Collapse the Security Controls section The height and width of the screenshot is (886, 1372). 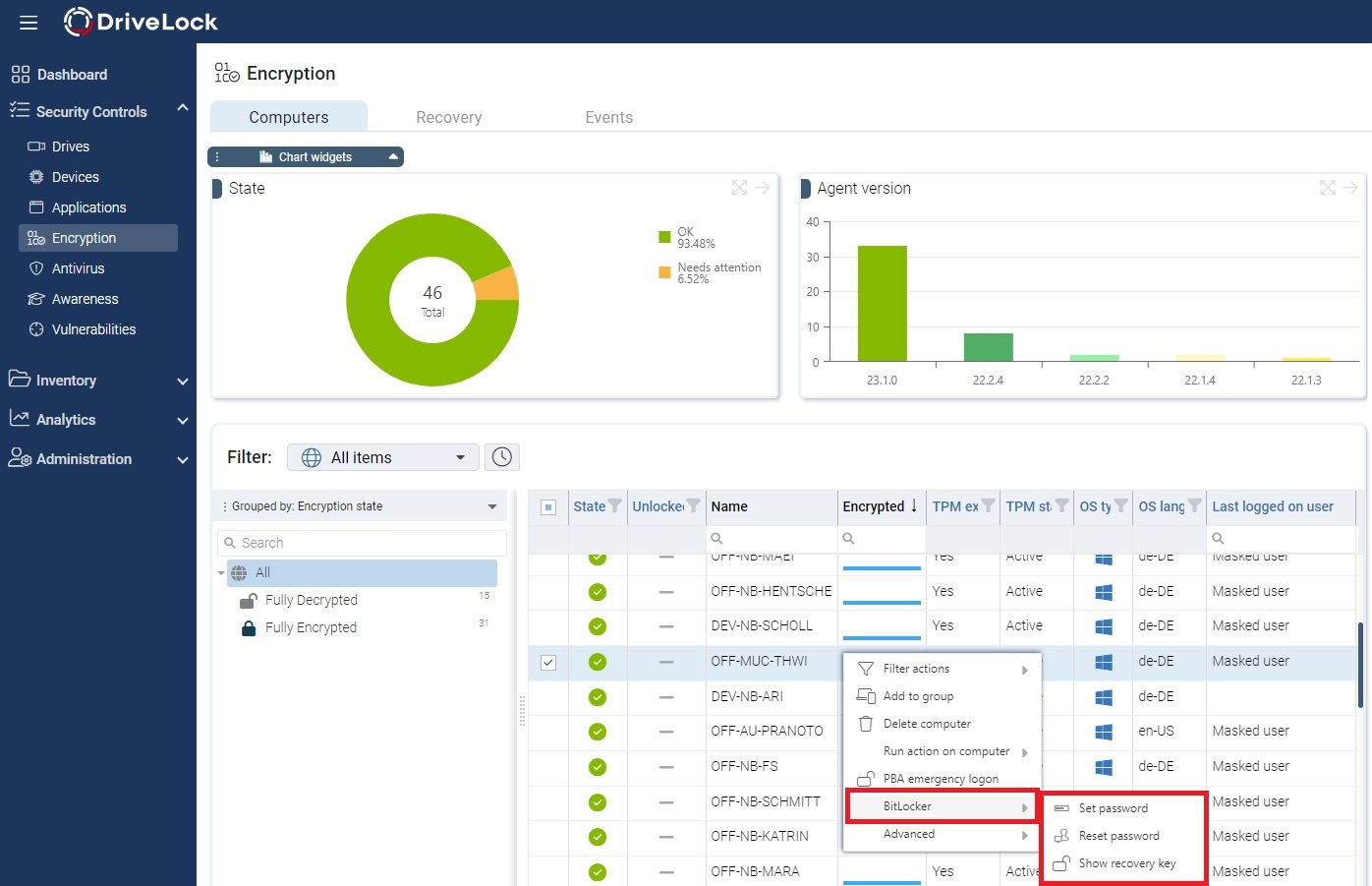click(x=182, y=108)
